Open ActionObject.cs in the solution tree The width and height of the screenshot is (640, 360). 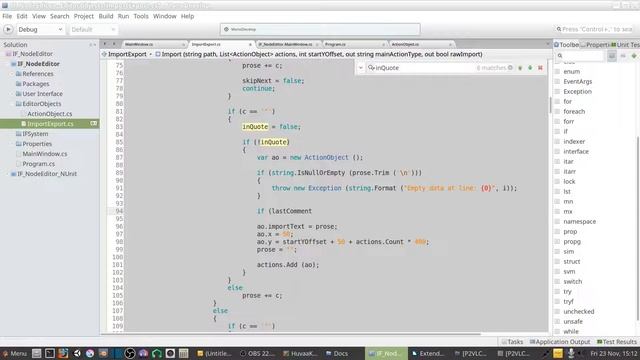49,114
